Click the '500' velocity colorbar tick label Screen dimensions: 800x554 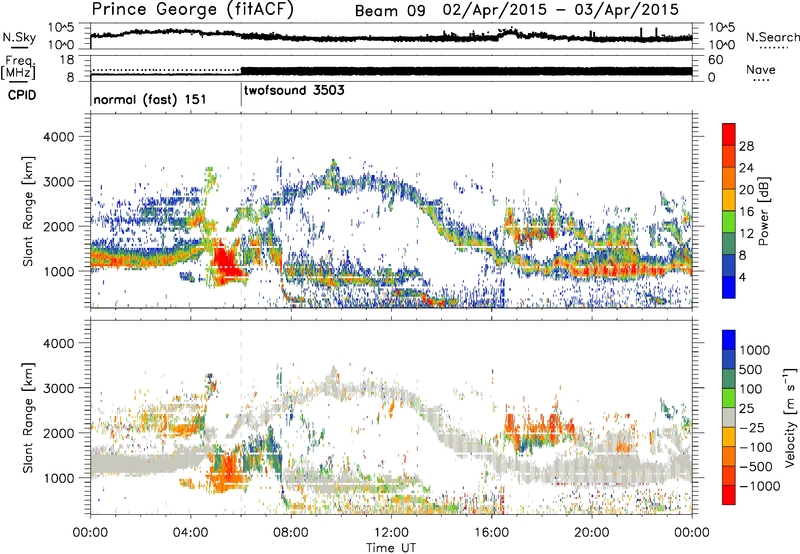click(x=751, y=369)
